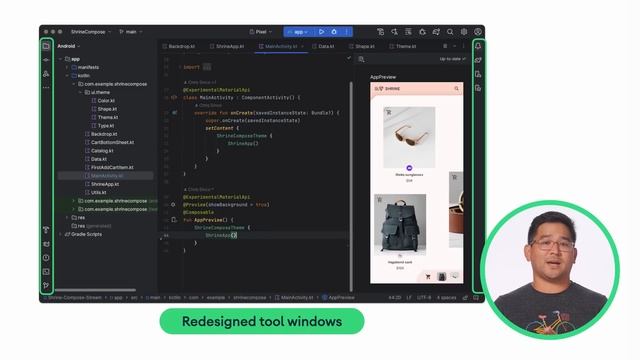Switch to the Data.kt tab
The height and width of the screenshot is (360, 640).
323,47
